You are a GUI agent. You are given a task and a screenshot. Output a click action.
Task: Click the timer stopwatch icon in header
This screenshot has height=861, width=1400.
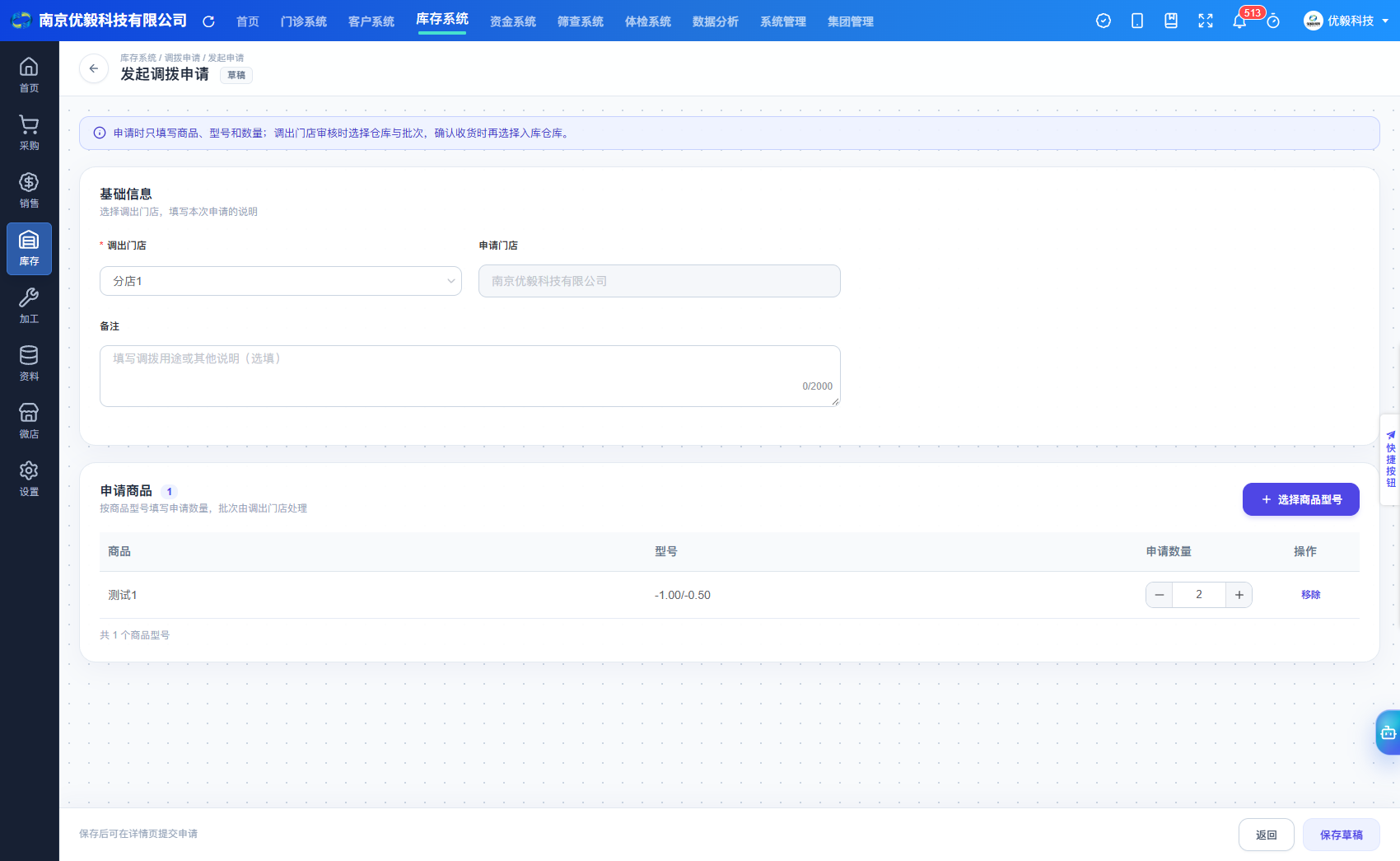point(1273,21)
